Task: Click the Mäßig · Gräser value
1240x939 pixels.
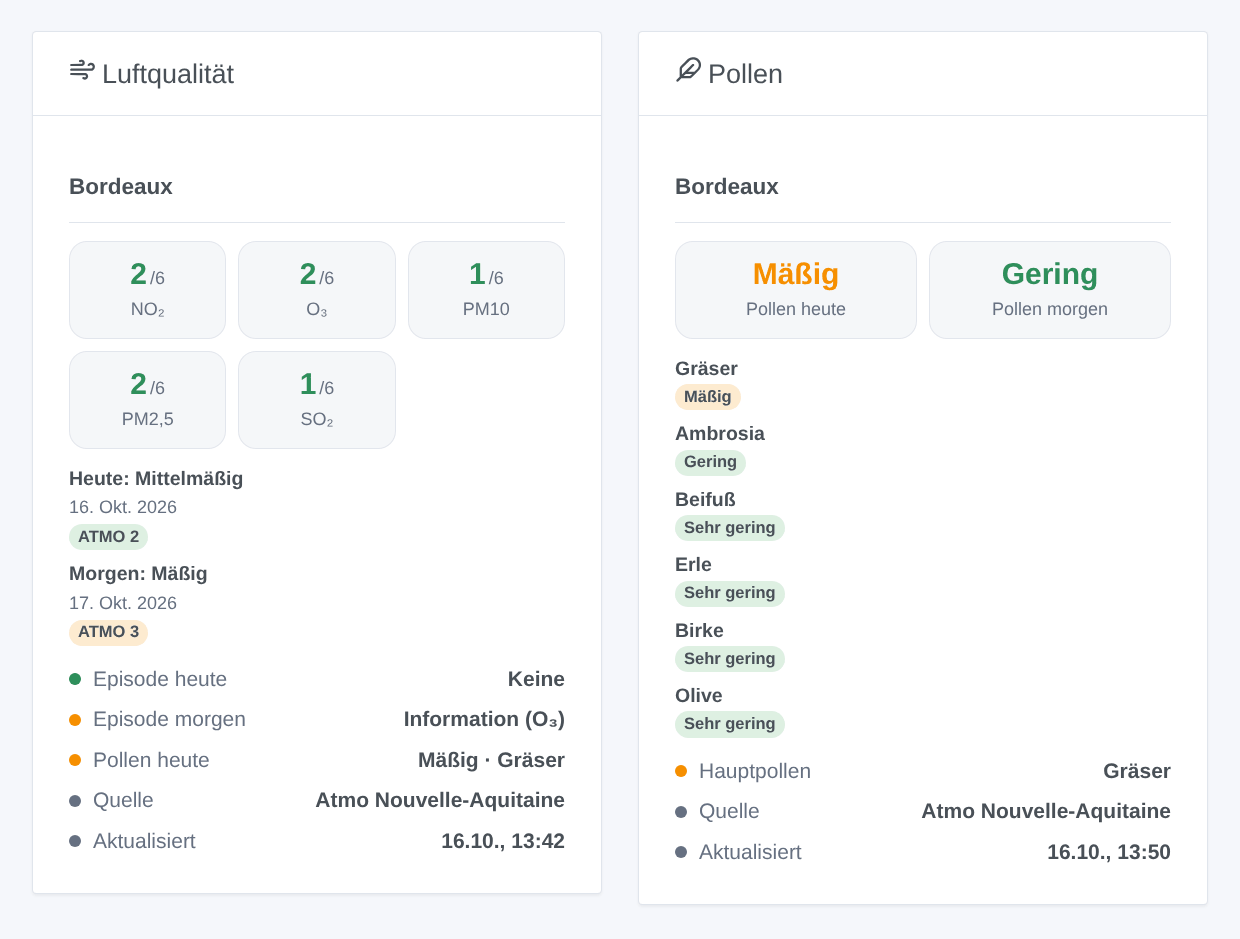Action: (491, 760)
